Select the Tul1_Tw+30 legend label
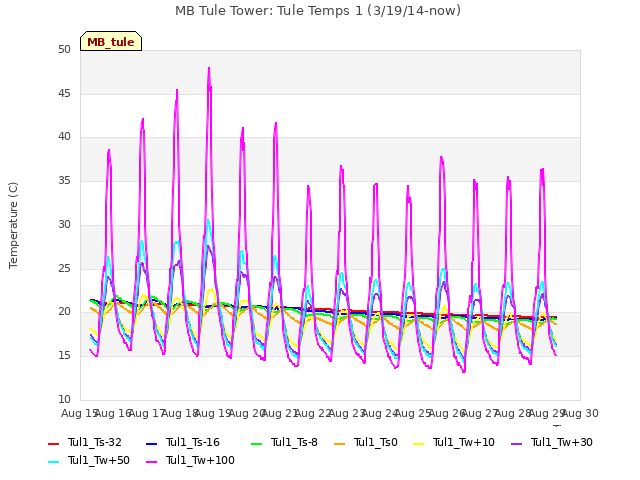The height and width of the screenshot is (480, 640). 562,442
